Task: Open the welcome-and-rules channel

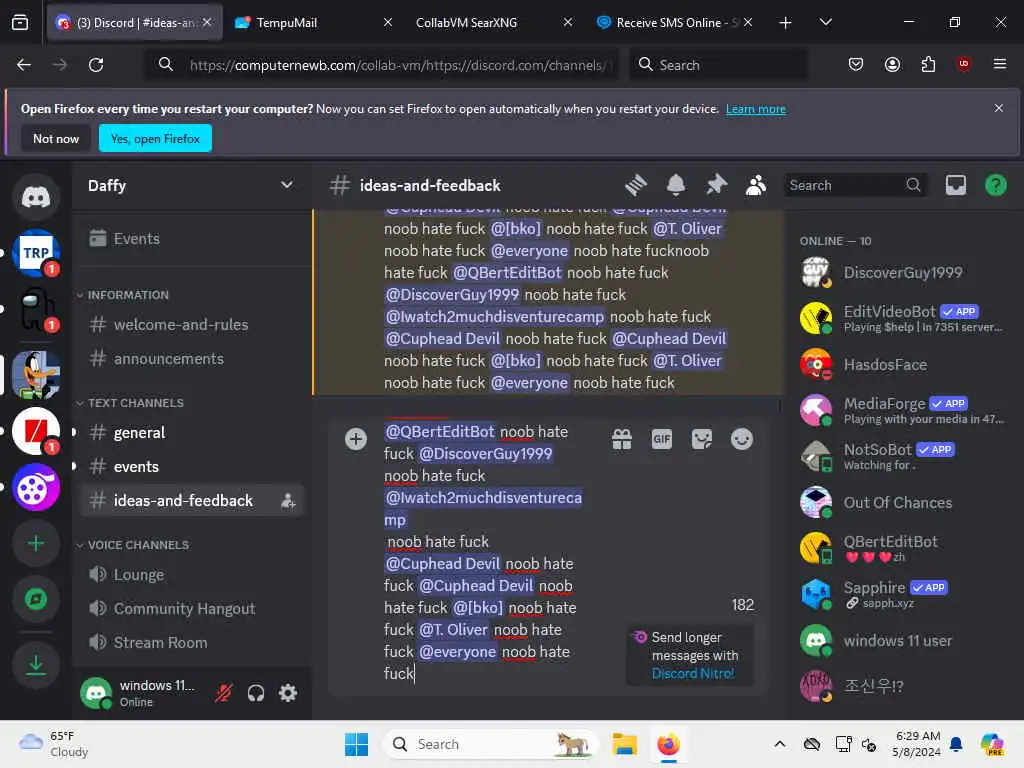Action: tap(192, 325)
